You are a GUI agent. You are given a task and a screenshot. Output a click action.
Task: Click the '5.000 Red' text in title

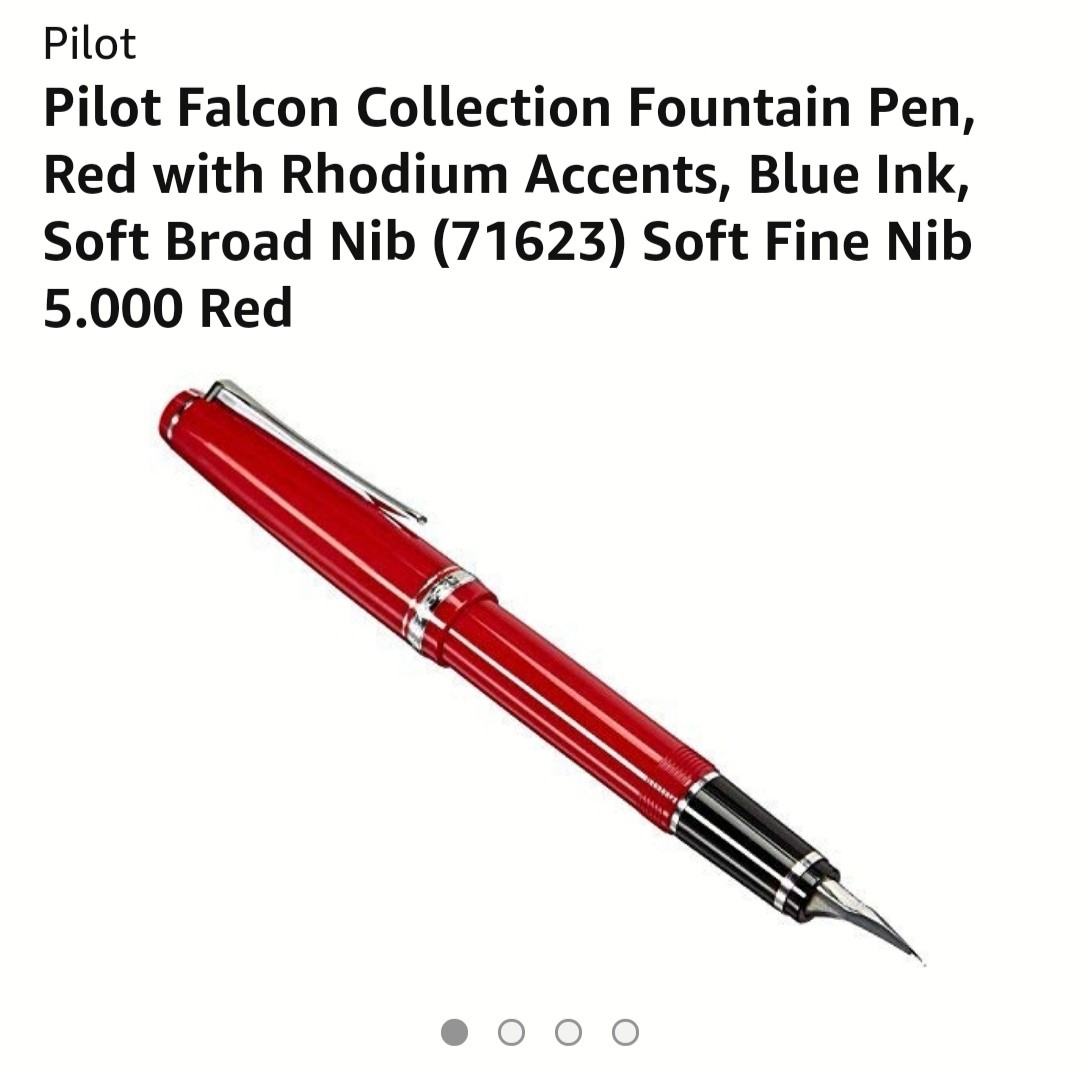pos(168,308)
